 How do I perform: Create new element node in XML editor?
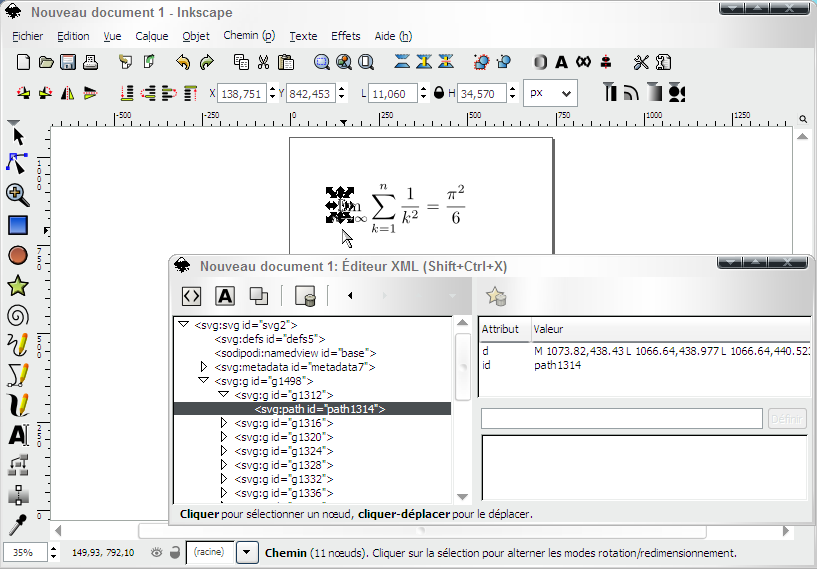point(191,296)
